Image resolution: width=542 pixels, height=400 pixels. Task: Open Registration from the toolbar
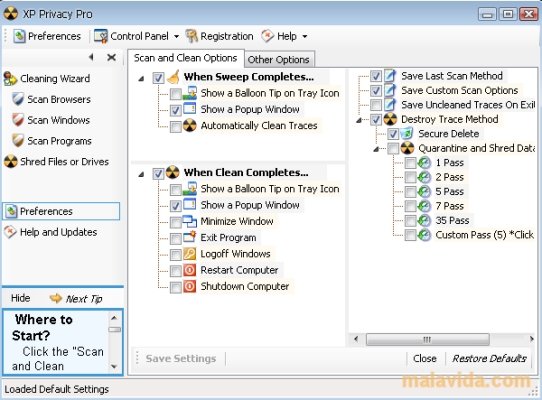point(219,36)
